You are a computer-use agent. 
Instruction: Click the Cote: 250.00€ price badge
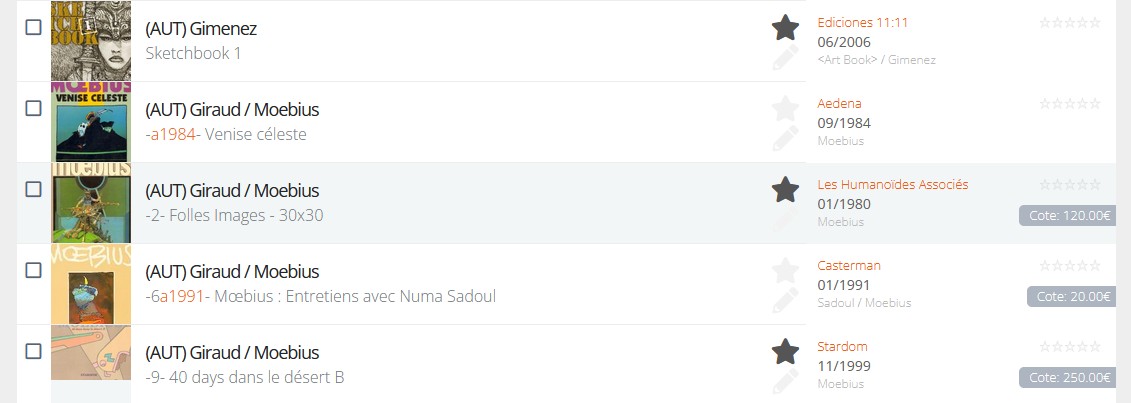1066,378
